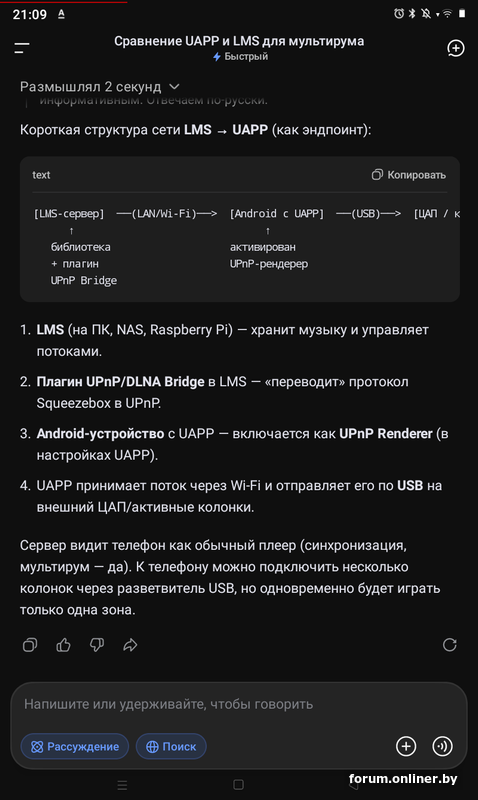Start a new chat with plus bubble icon
The width and height of the screenshot is (478, 800).
(455, 48)
